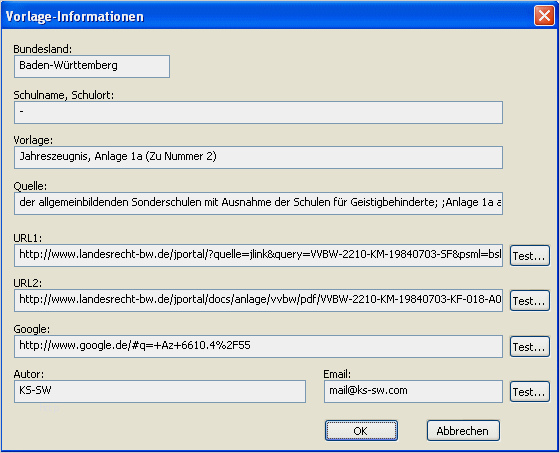
Task: Click the Quelle label
Action: pyautogui.click(x=30, y=186)
